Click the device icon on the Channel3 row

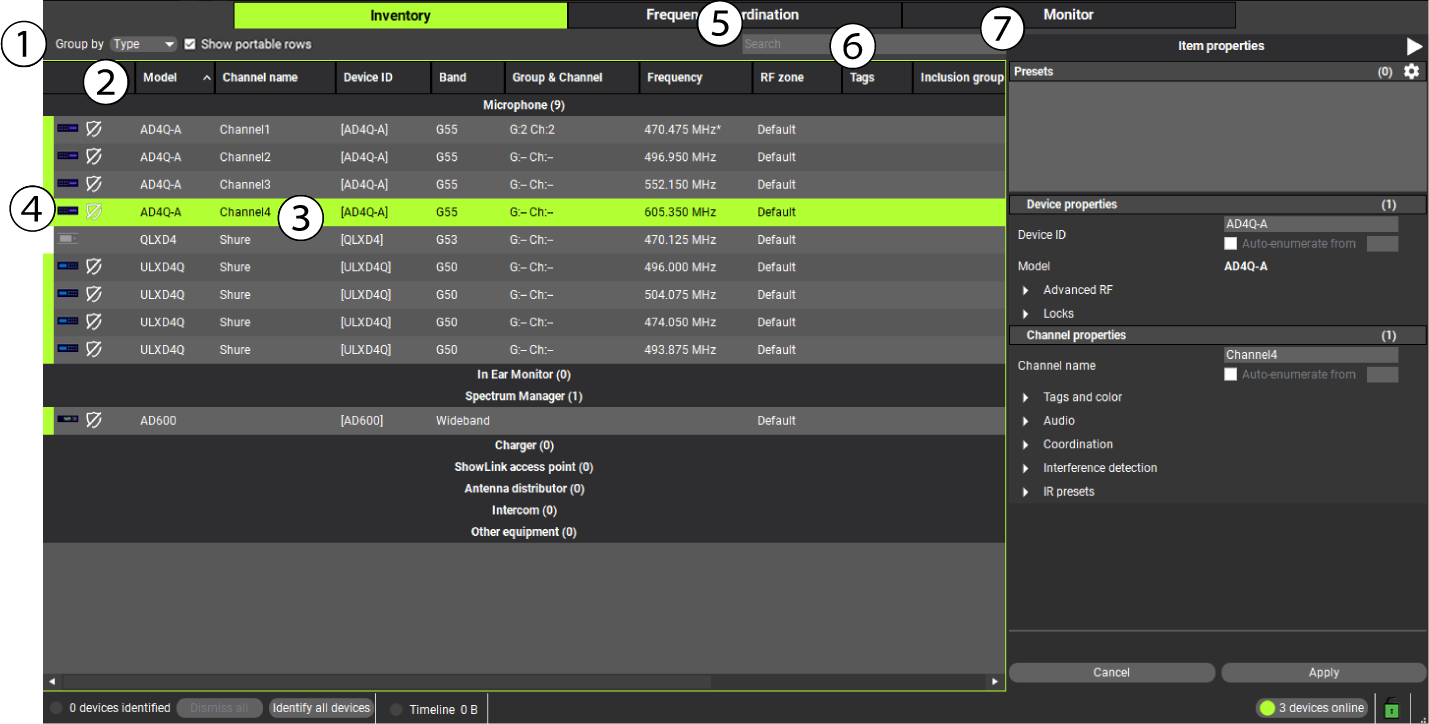(x=67, y=184)
